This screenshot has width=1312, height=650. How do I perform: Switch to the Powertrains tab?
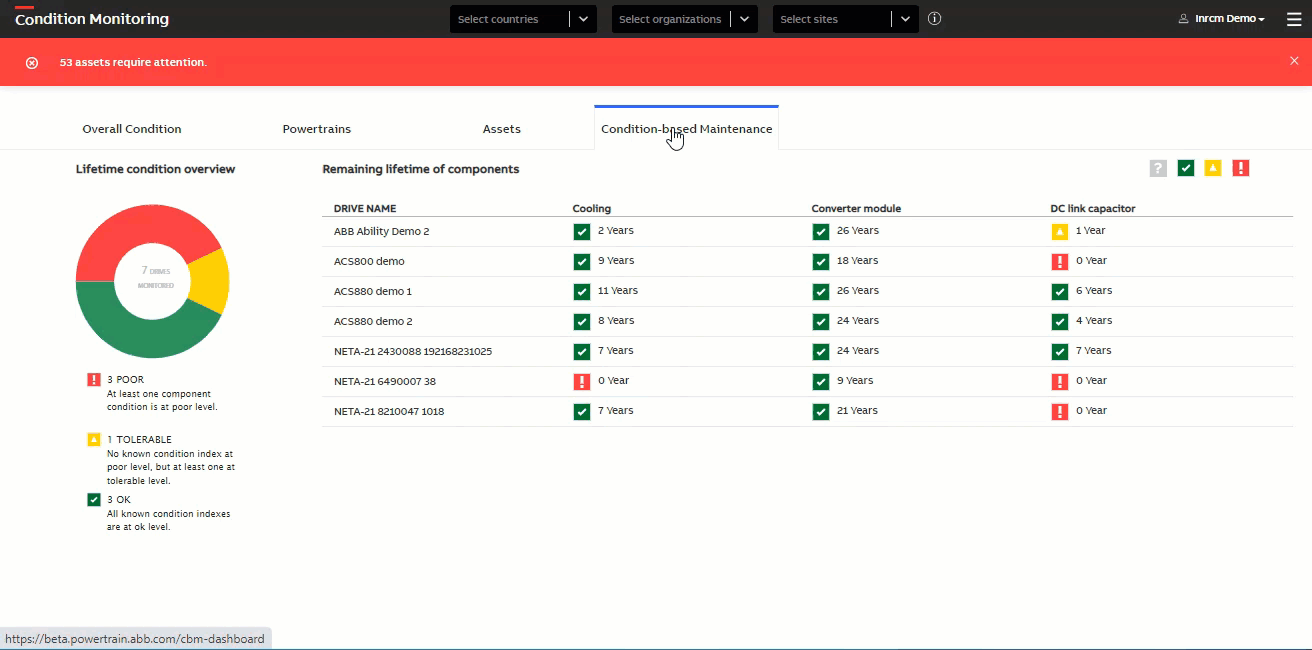pos(317,129)
